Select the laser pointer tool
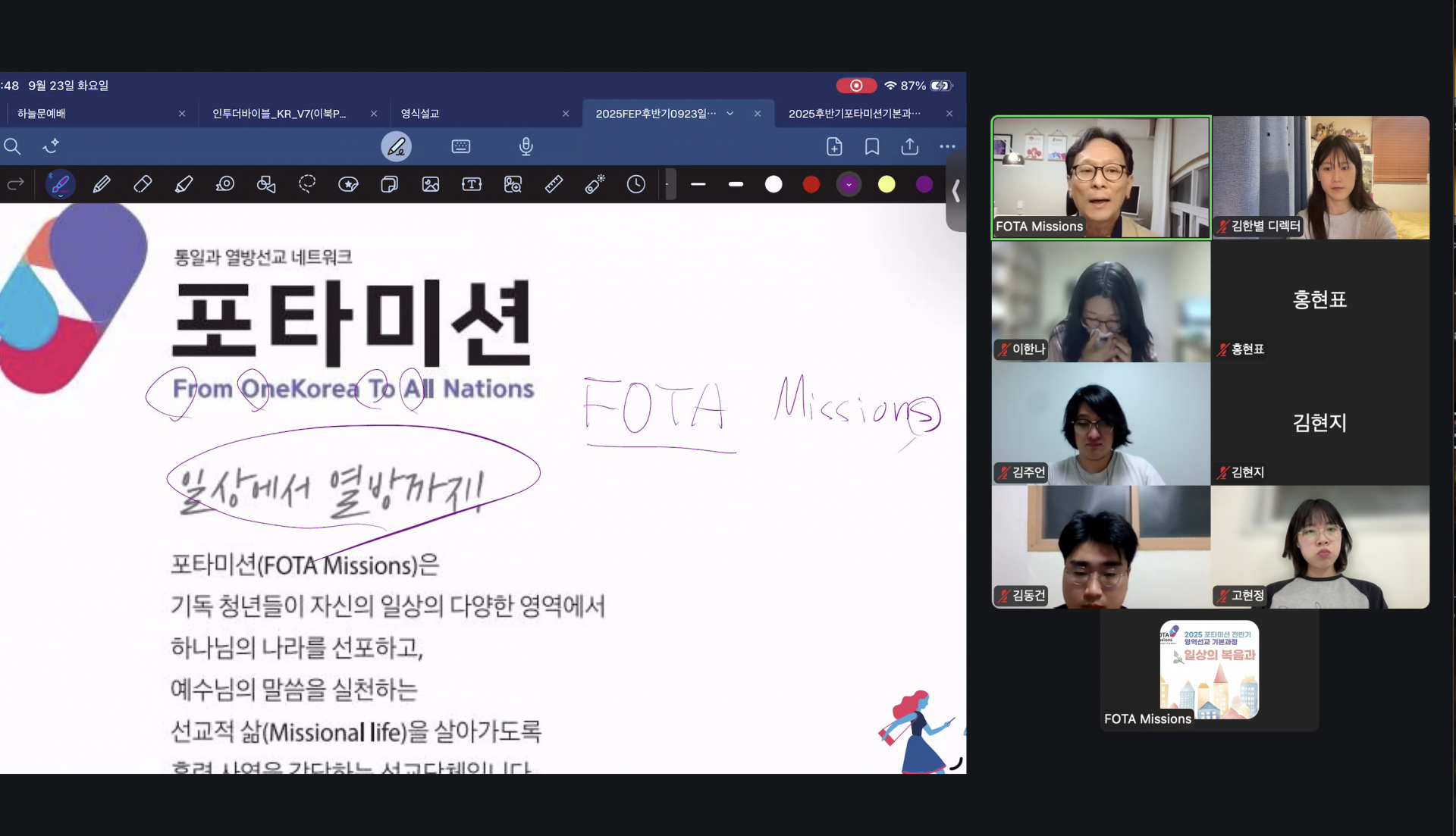The width and height of the screenshot is (1456, 836). (x=595, y=184)
